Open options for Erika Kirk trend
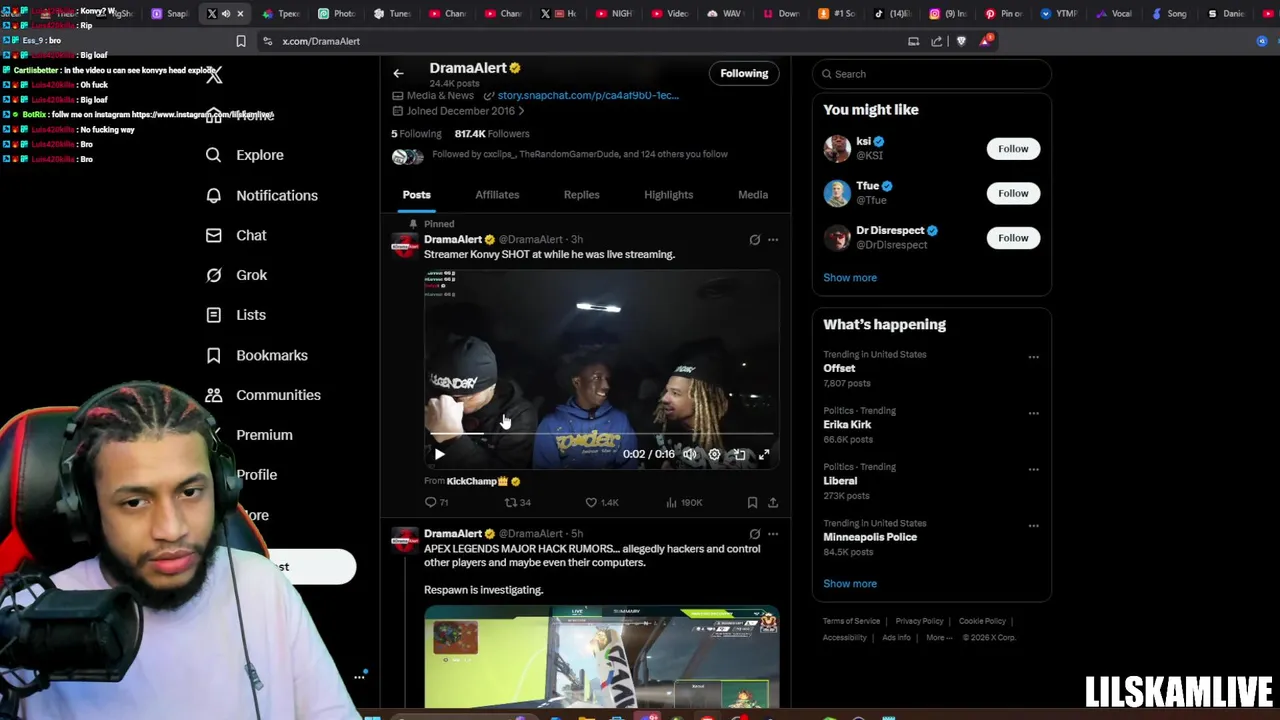Screen dimensions: 1280x720 [x=1034, y=413]
